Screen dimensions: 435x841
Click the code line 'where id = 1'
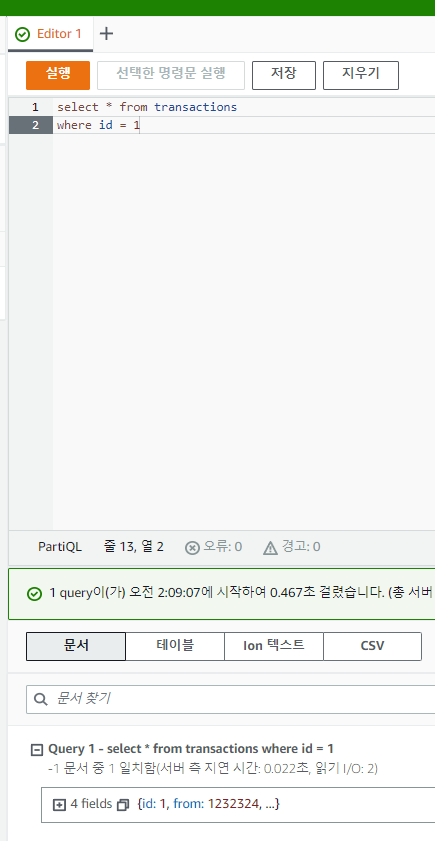[x=98, y=126]
